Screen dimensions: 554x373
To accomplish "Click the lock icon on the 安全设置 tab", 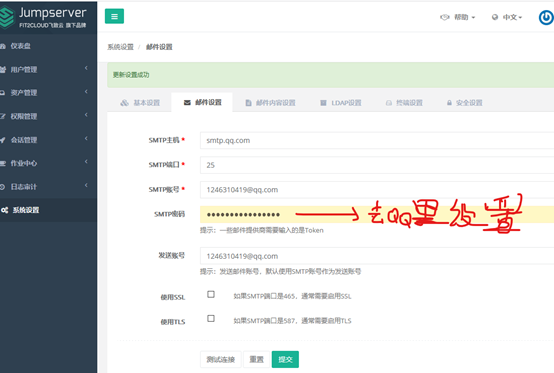I will point(449,103).
